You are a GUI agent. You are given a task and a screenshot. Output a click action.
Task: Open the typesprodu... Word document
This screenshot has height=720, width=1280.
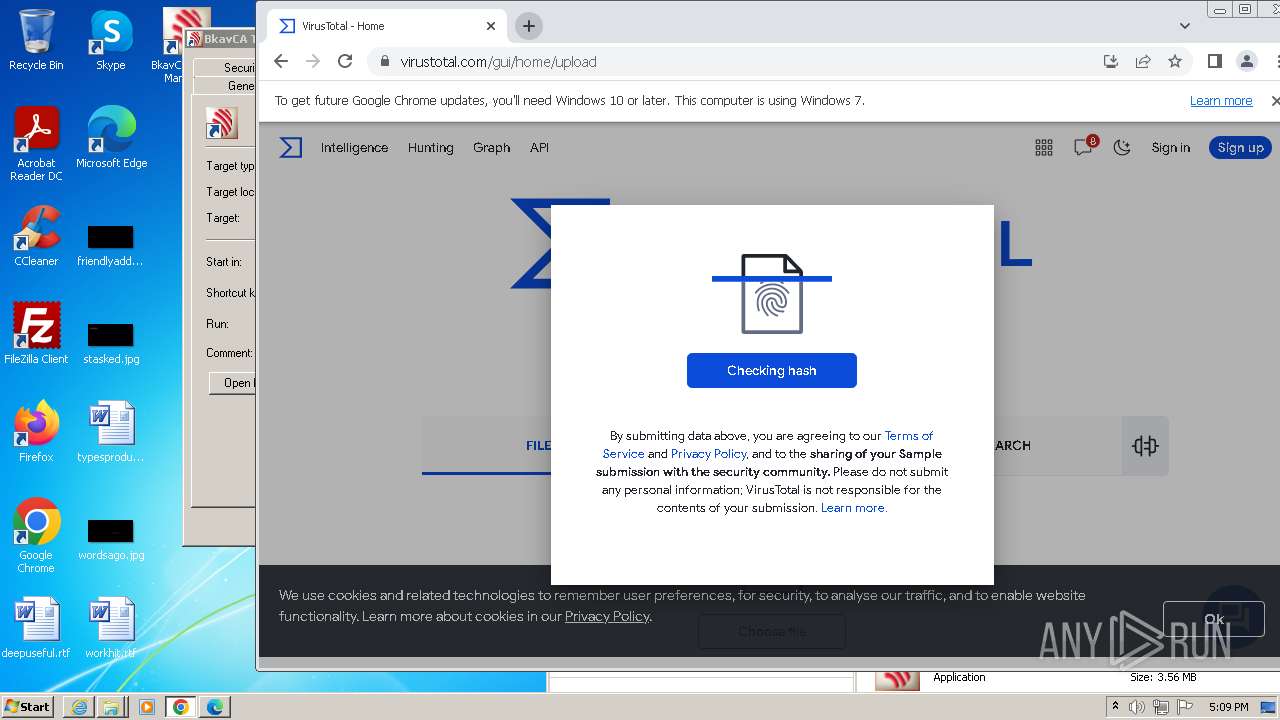pos(111,432)
